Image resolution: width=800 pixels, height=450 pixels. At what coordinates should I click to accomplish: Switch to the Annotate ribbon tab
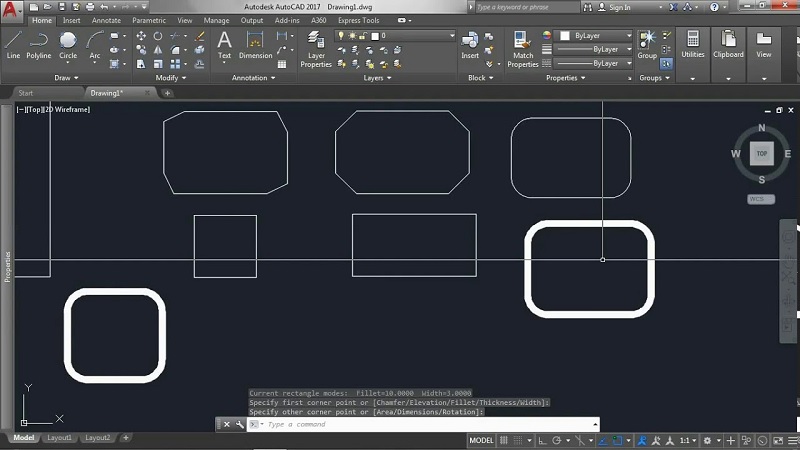coord(106,20)
